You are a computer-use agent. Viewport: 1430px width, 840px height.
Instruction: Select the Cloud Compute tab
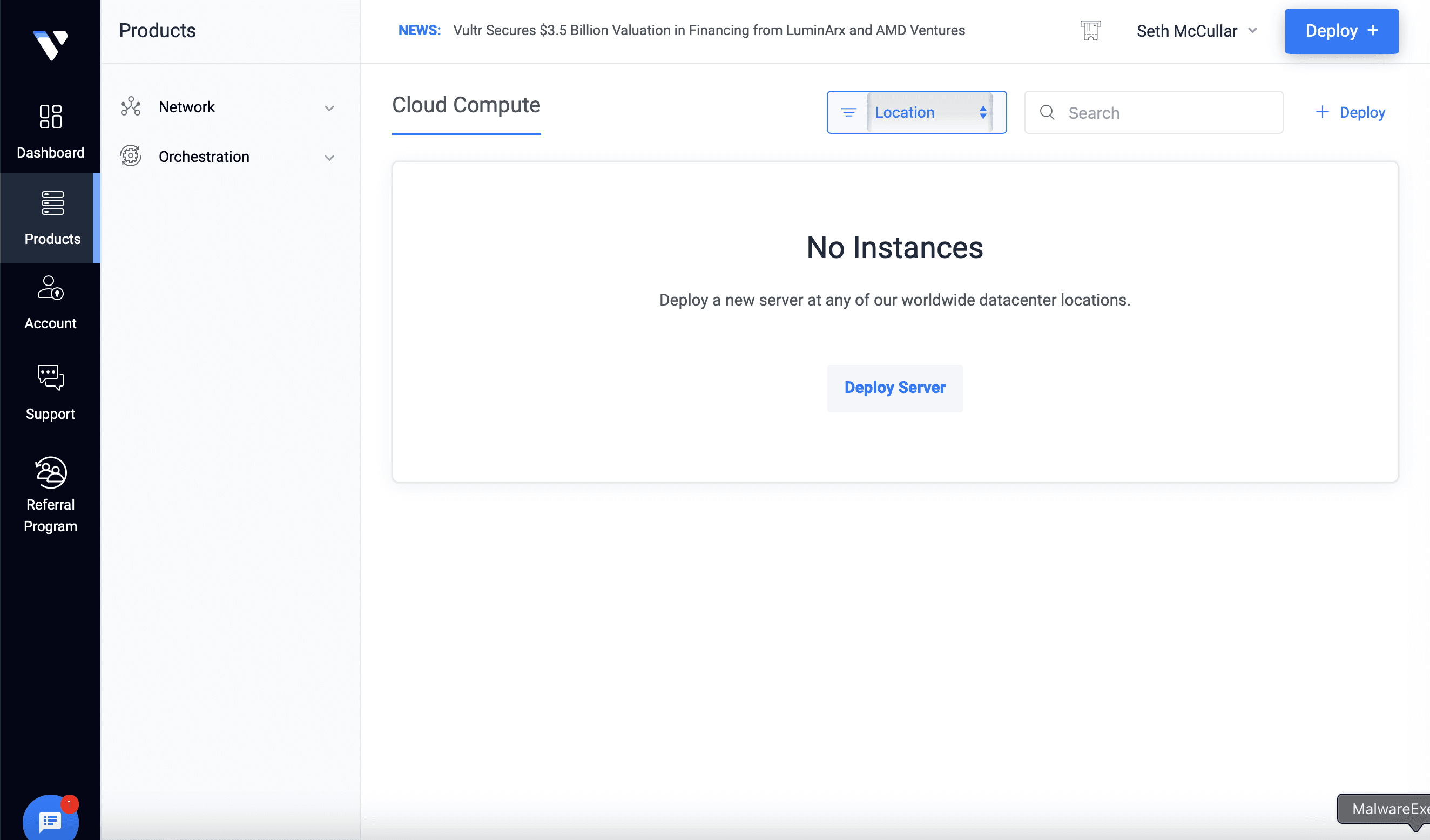[466, 105]
